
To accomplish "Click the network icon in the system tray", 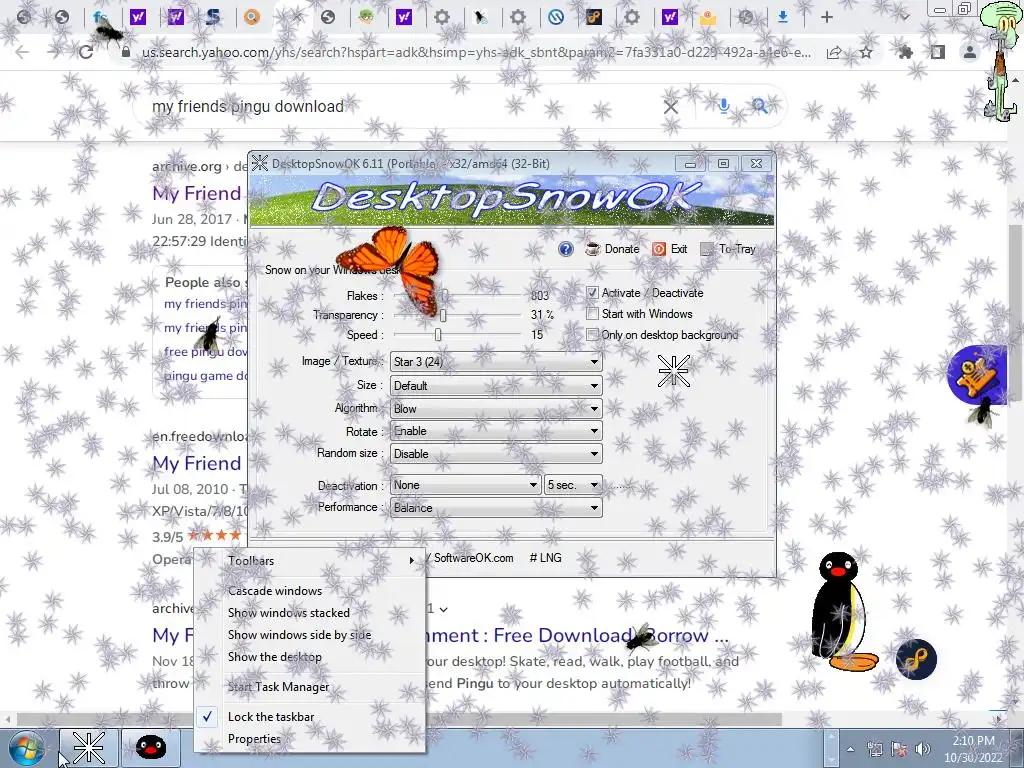I will pos(875,749).
